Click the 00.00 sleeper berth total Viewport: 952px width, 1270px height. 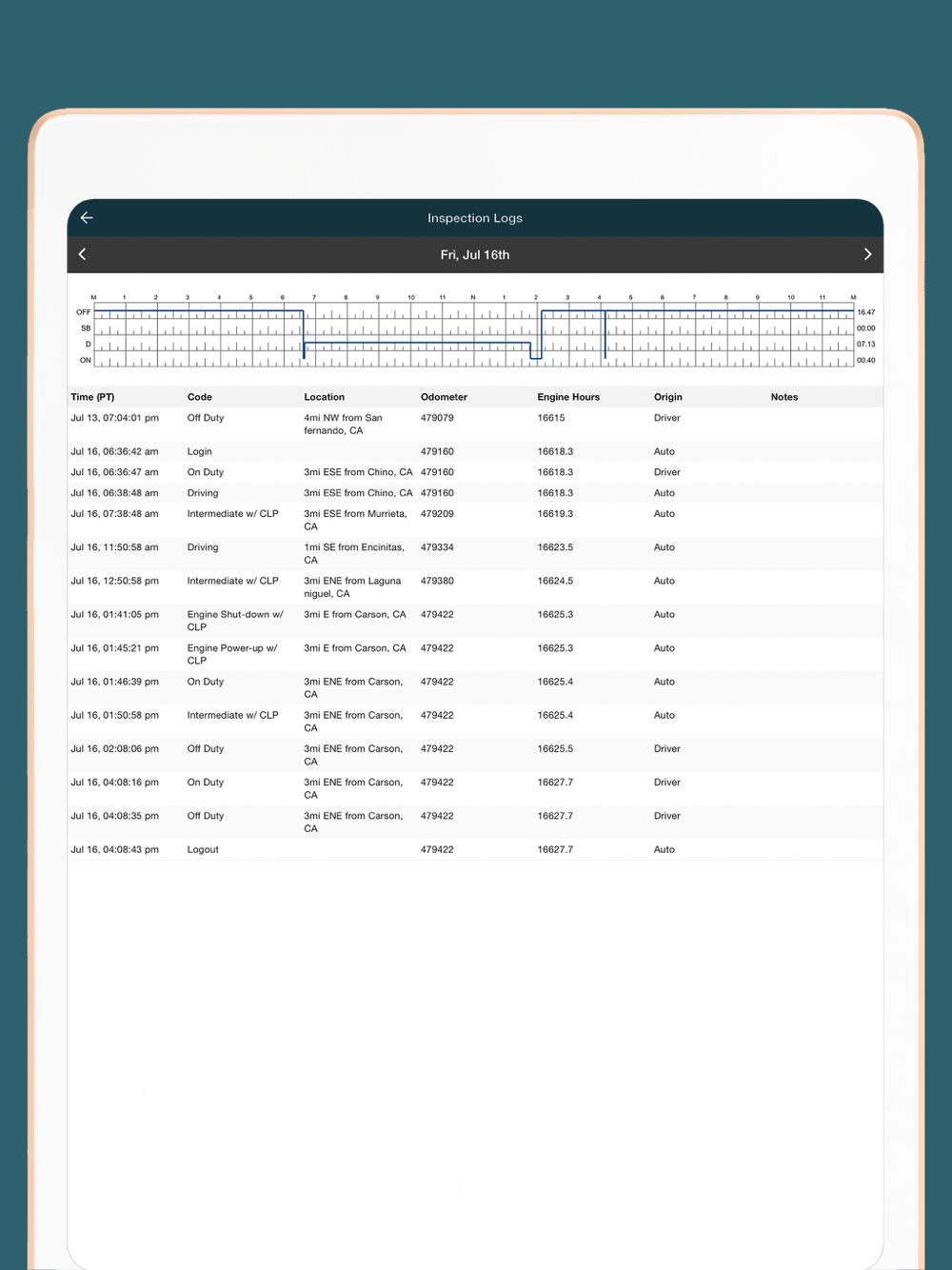tap(866, 328)
